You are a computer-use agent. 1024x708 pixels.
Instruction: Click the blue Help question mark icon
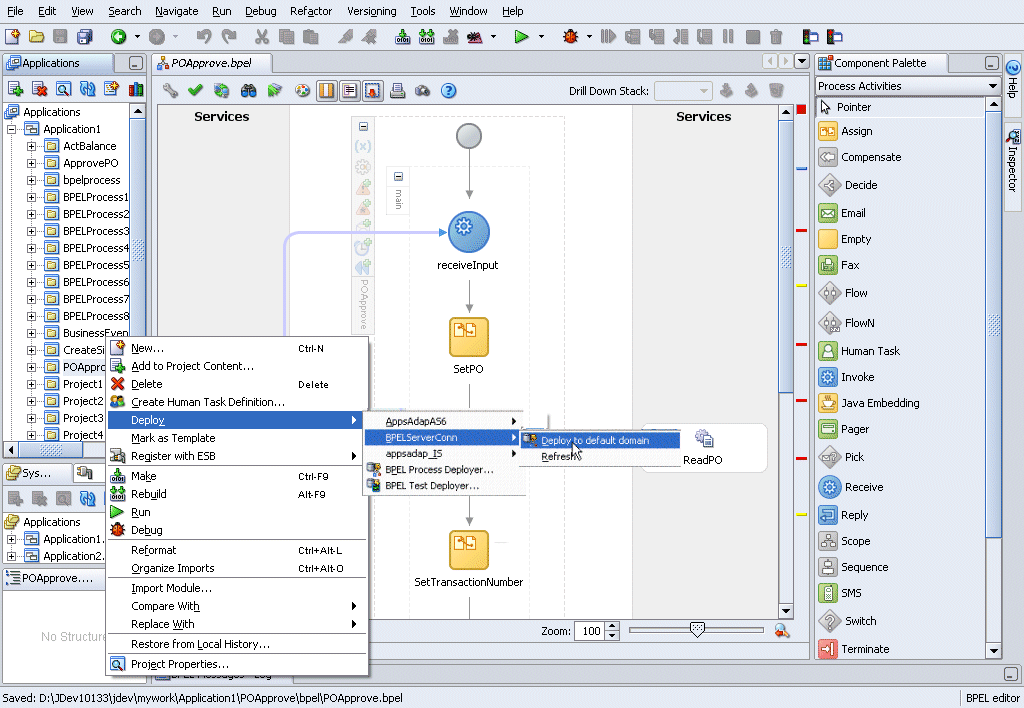(x=449, y=91)
